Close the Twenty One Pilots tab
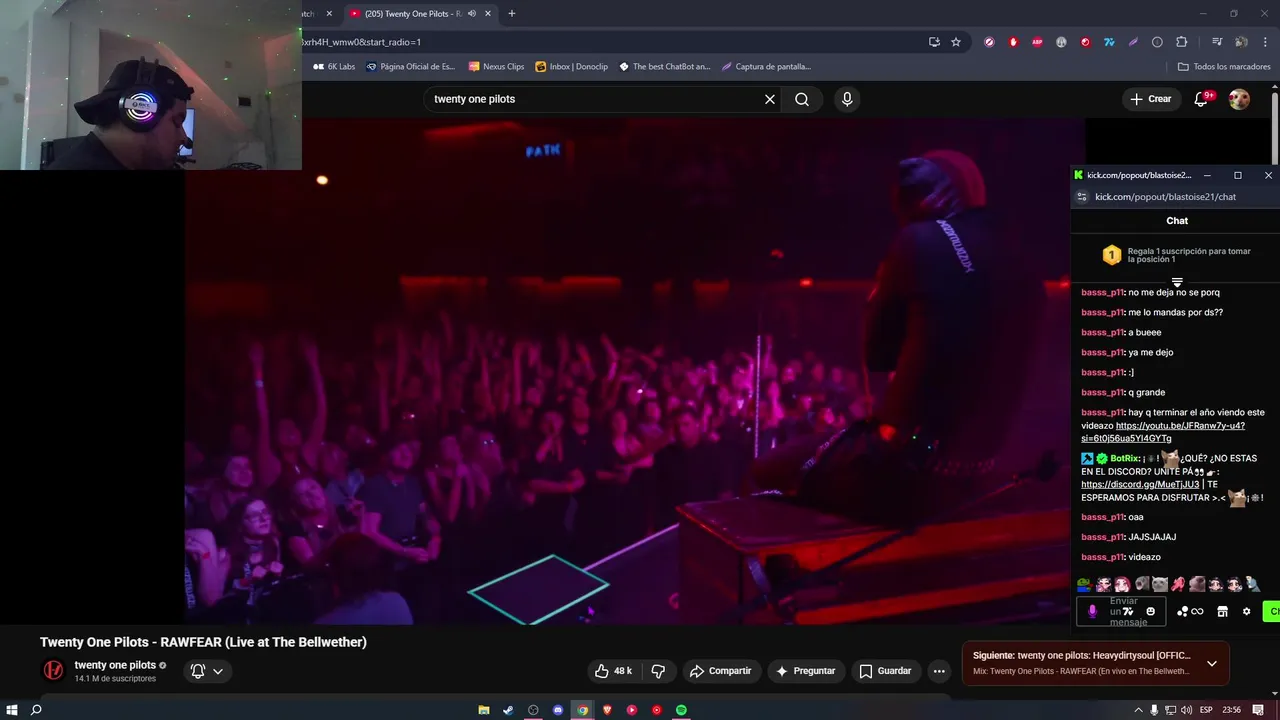 (488, 14)
